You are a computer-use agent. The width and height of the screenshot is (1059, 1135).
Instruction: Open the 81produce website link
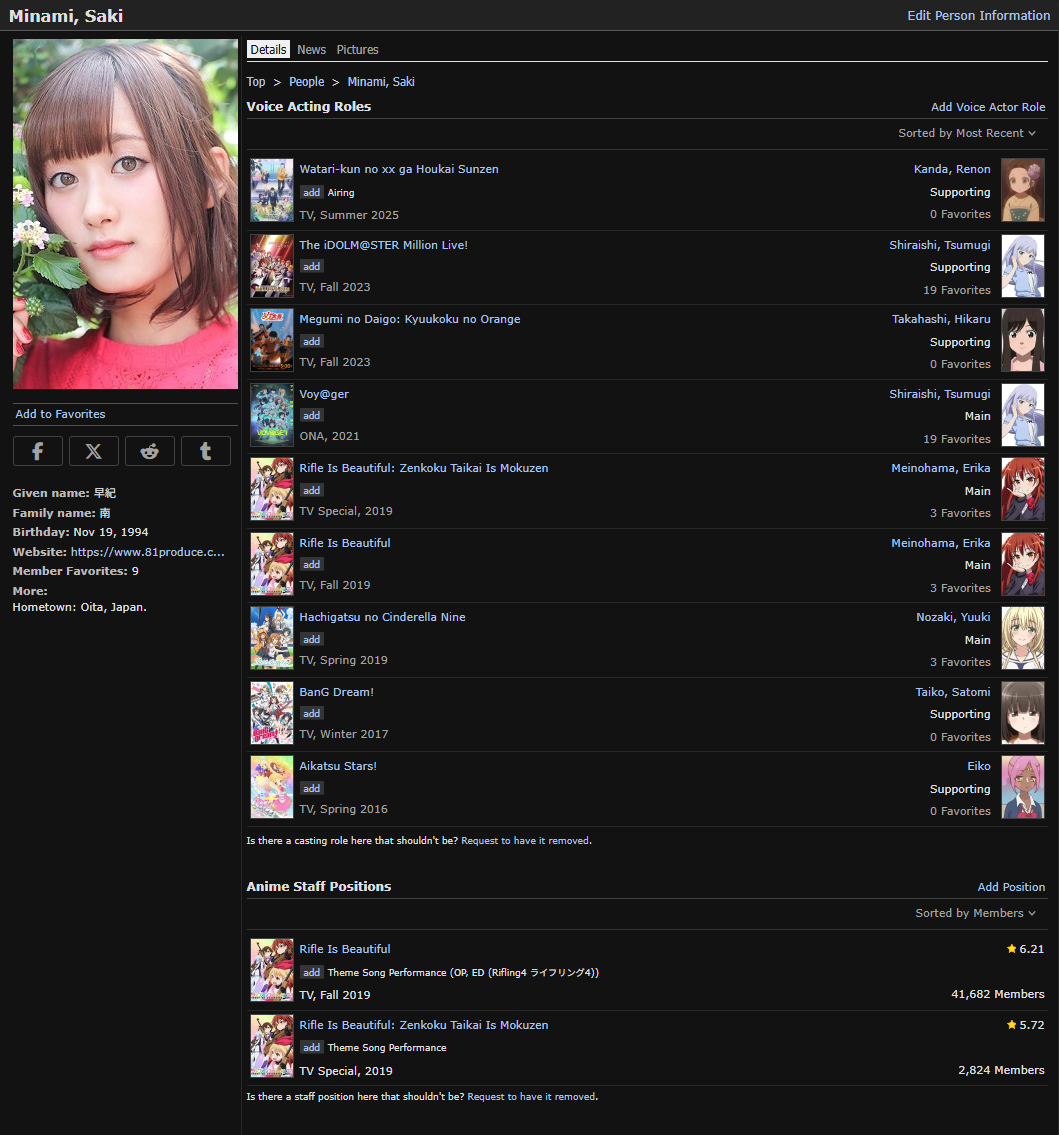[x=148, y=552]
